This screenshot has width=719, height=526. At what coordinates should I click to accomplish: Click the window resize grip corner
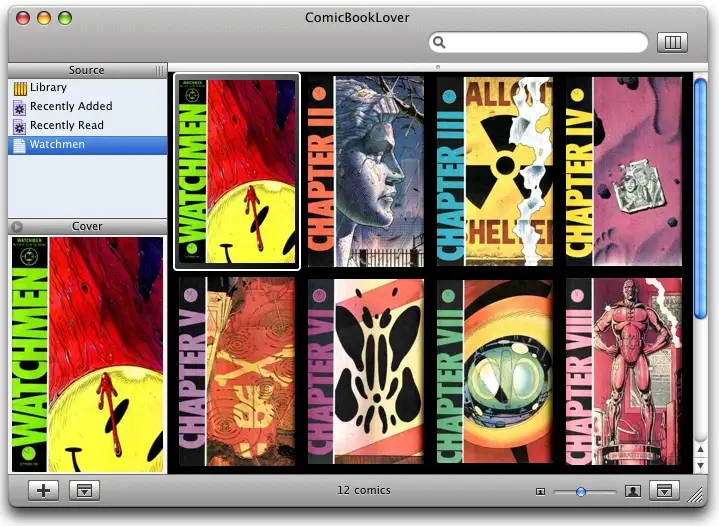coord(696,496)
